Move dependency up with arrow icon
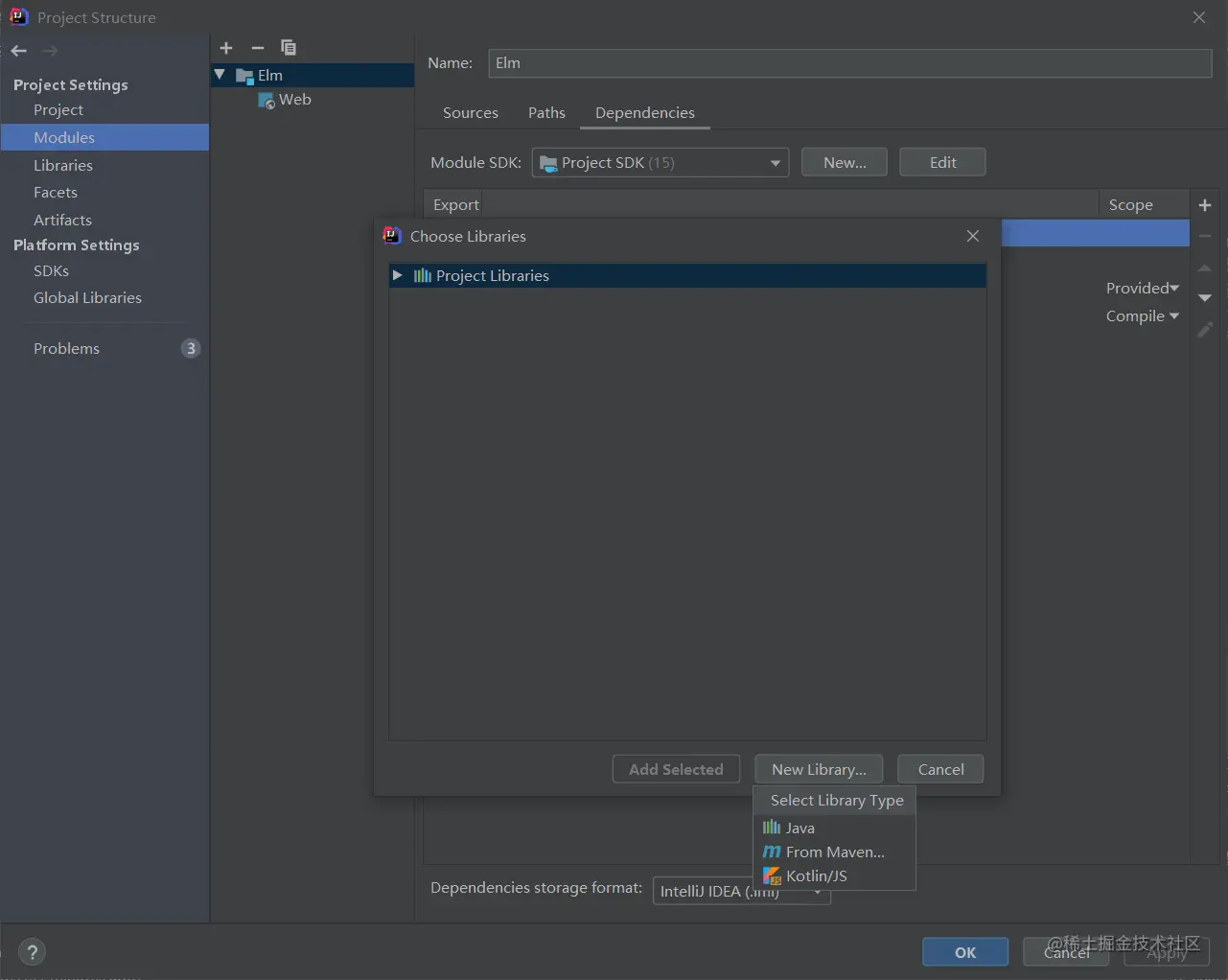Viewport: 1228px width, 980px height. click(x=1205, y=268)
